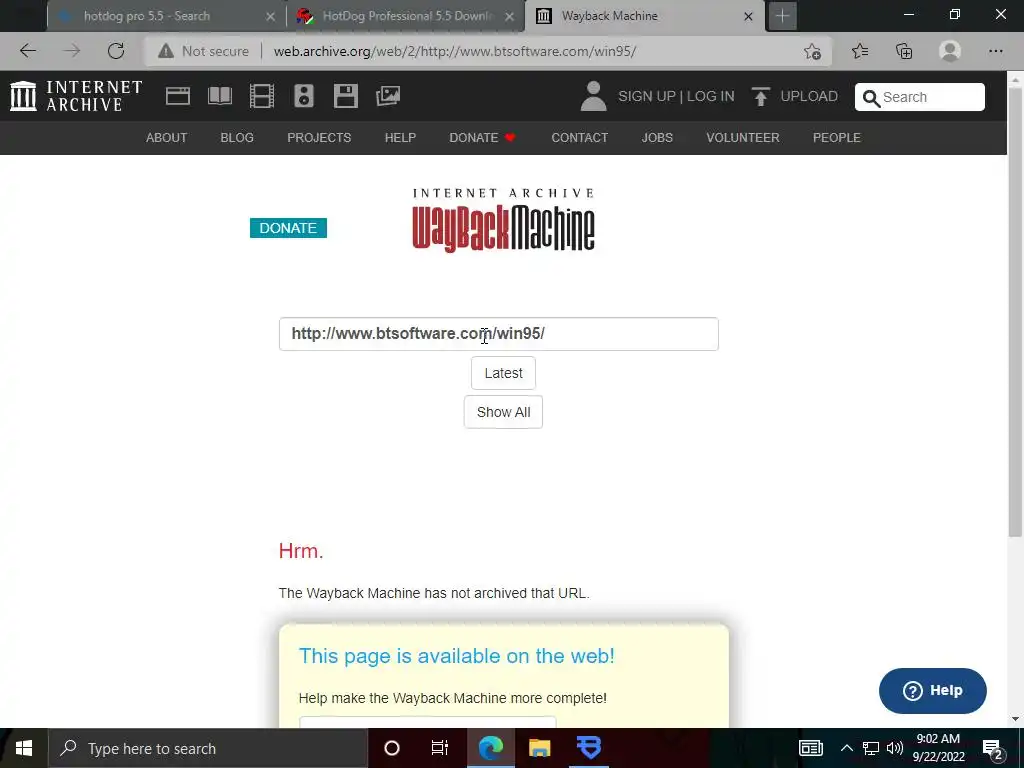
Task: Open File Explorer on taskbar
Action: (x=539, y=748)
